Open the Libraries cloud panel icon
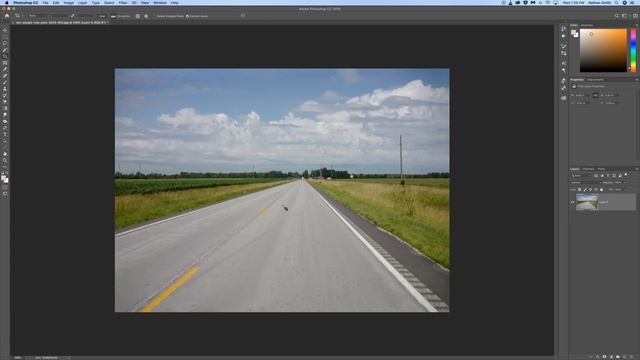The image size is (640, 360). click(564, 98)
